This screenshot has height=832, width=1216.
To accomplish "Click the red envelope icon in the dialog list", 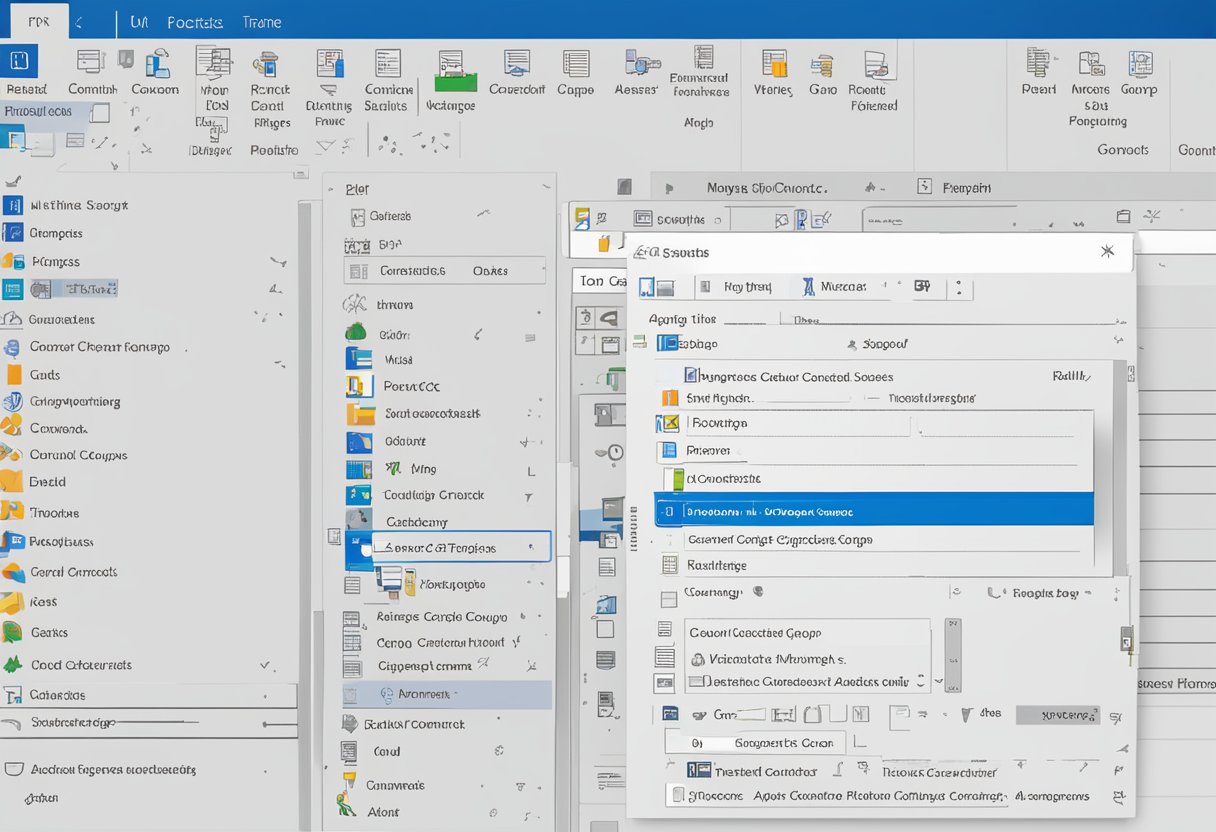I will click(x=669, y=421).
